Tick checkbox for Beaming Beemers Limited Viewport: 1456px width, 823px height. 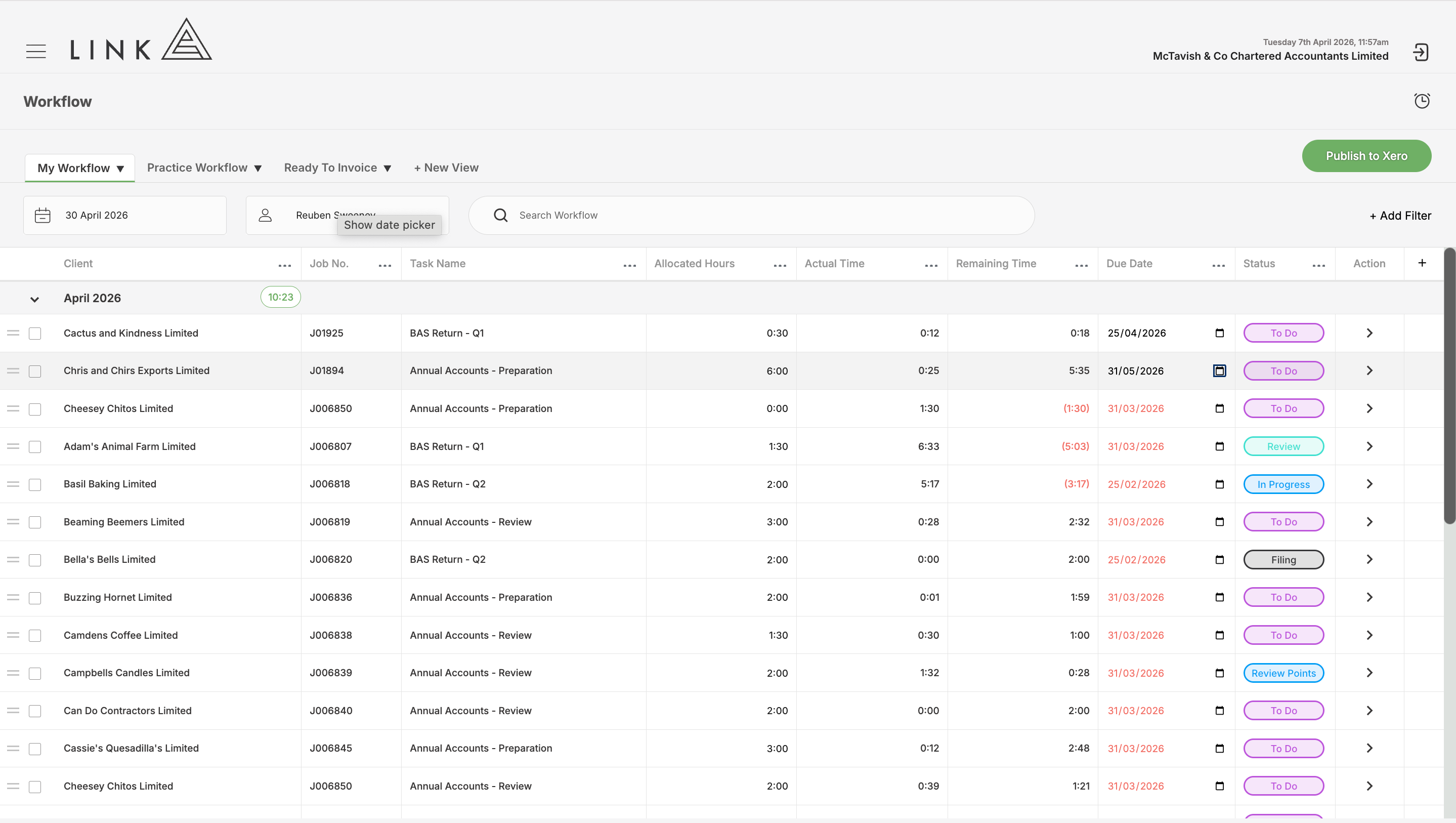click(35, 522)
